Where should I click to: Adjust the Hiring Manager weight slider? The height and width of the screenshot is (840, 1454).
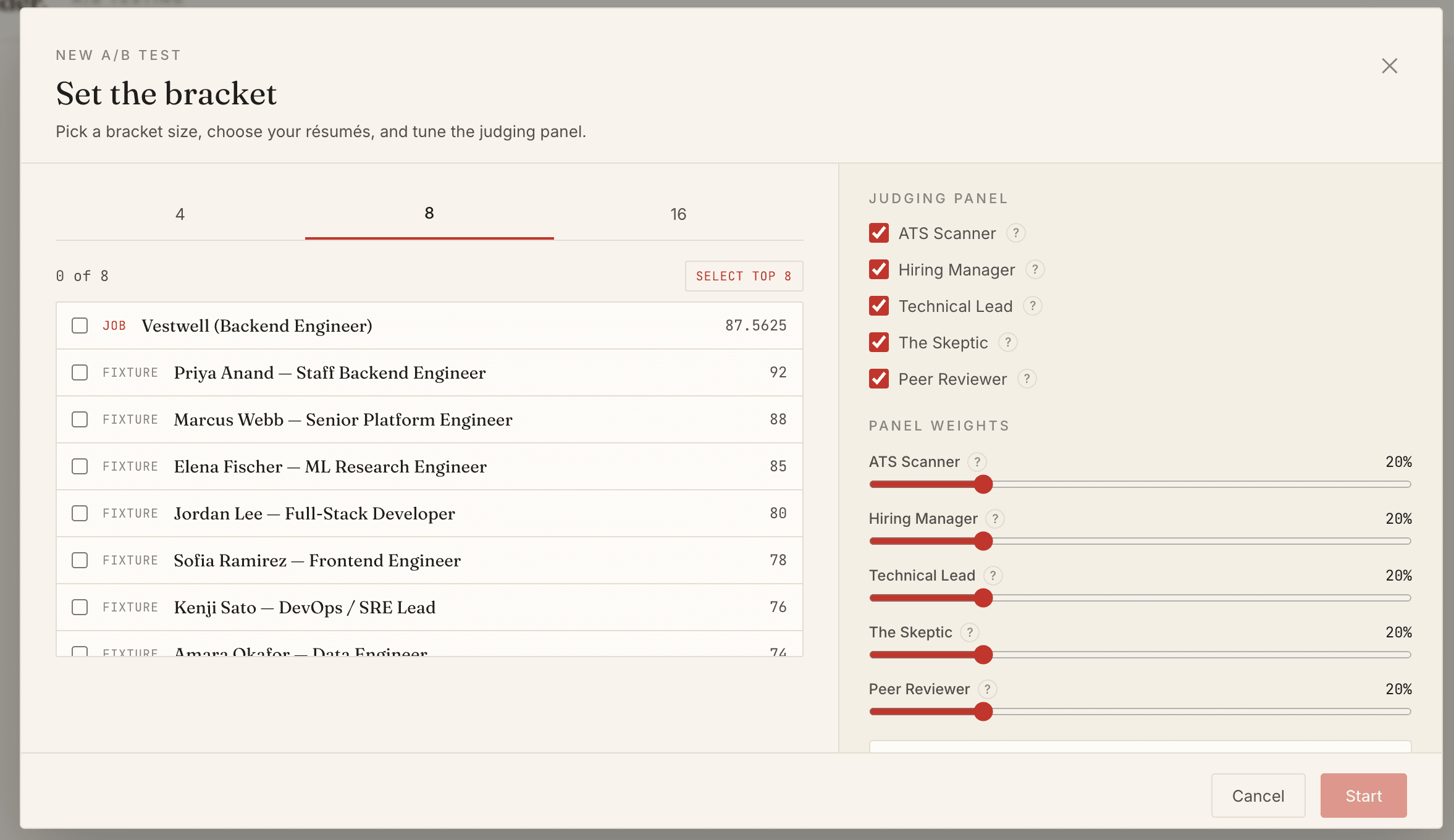pyautogui.click(x=1140, y=541)
